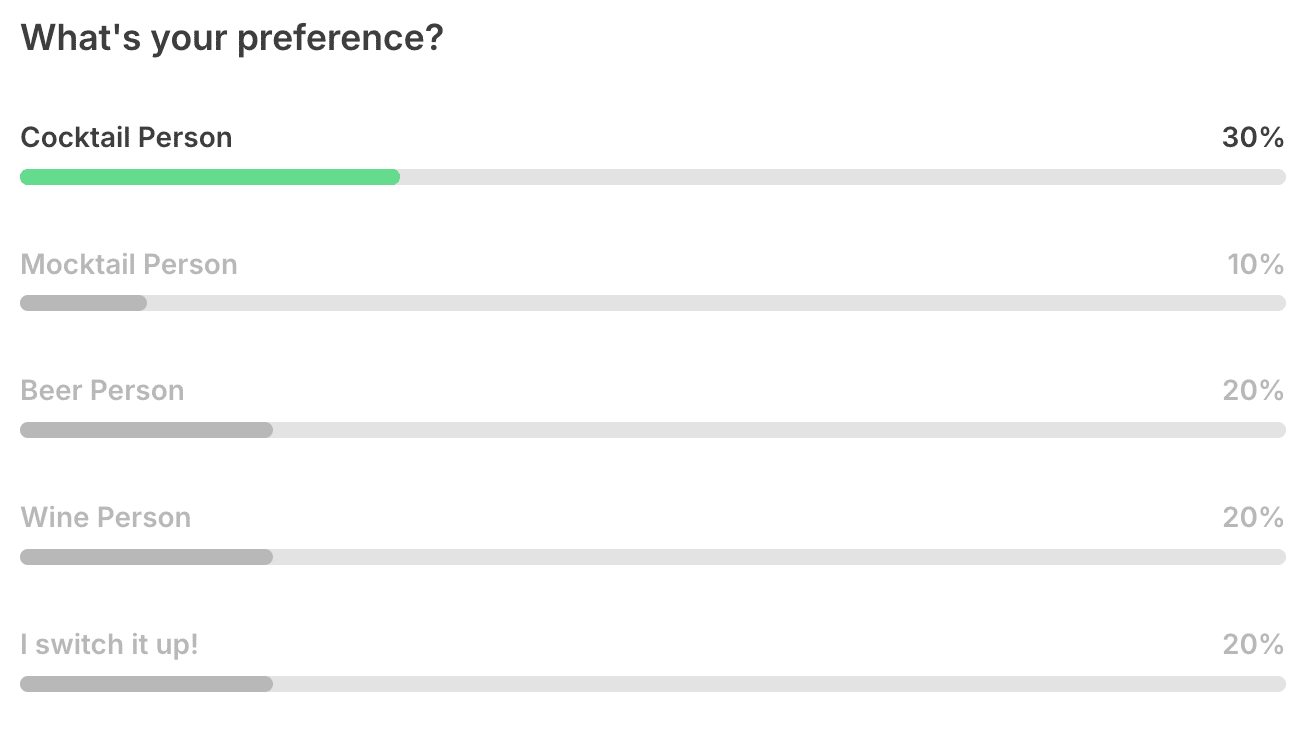Click the 30% result for Cocktail Person
Image resolution: width=1314 pixels, height=736 pixels.
(1253, 138)
